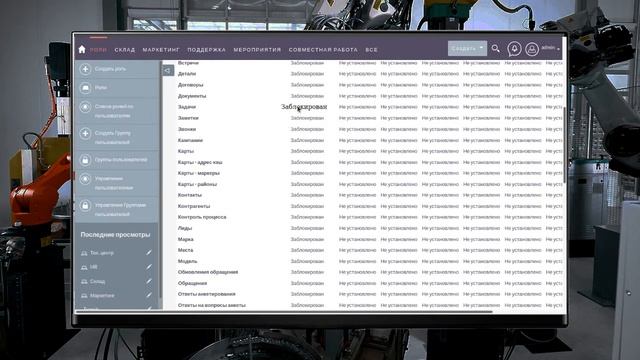Screen dimensions: 640x360
Task: Open the МЕРОПРИЯТИЯ menu
Action: click(257, 49)
